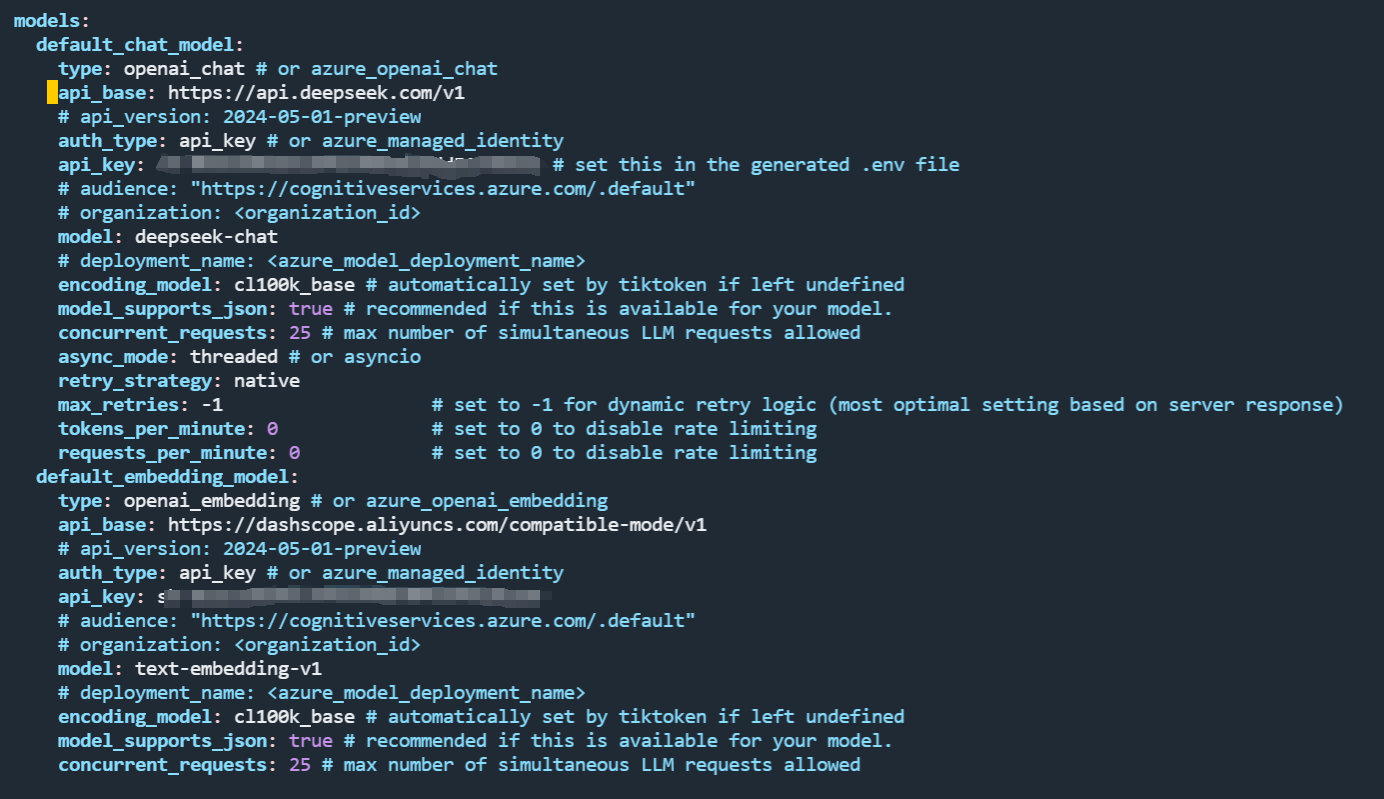
Task: Click the requests_per_minute value 0
Action: 294,453
